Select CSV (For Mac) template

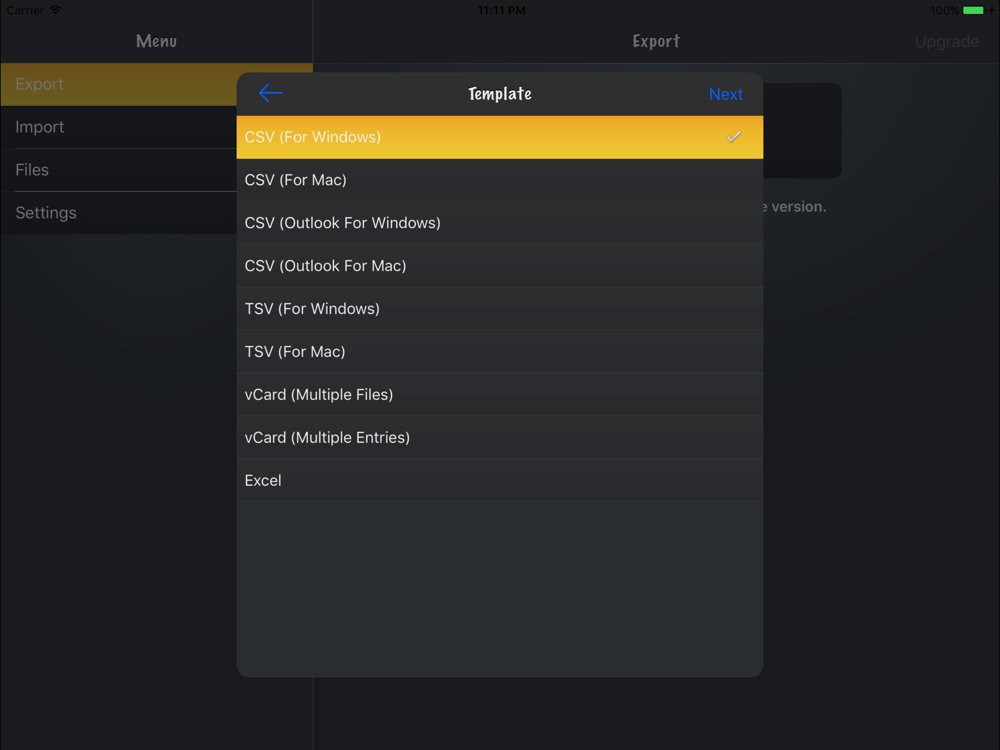pyautogui.click(x=499, y=180)
